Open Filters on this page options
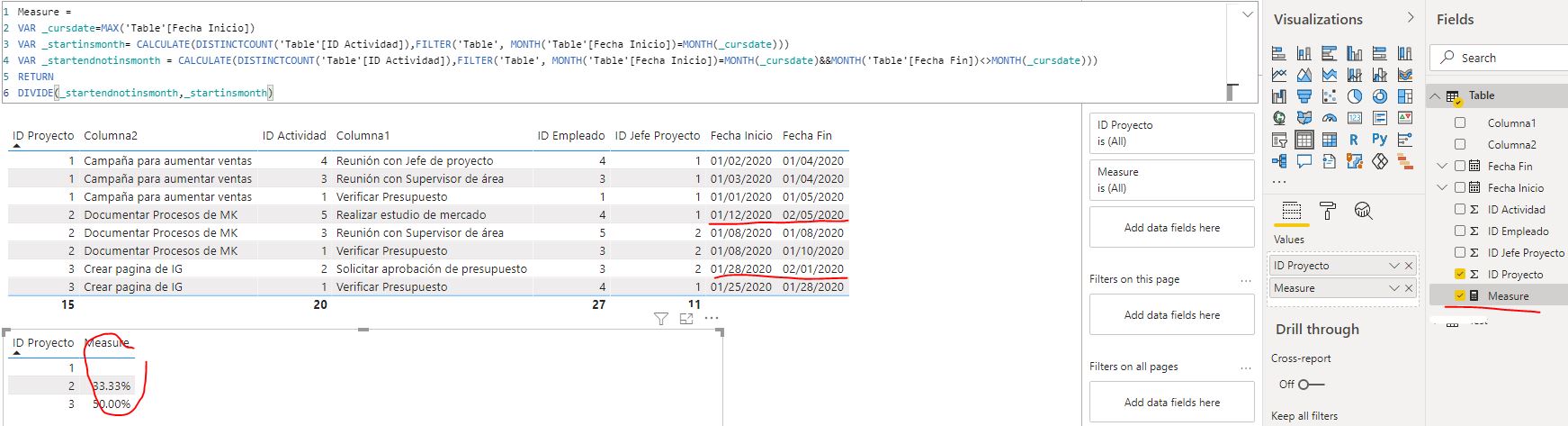 coord(1246,280)
